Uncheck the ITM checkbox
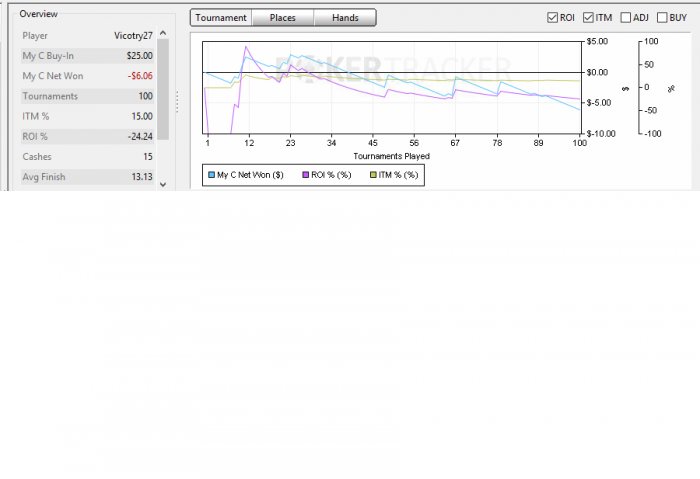700x479 pixels. pos(588,17)
